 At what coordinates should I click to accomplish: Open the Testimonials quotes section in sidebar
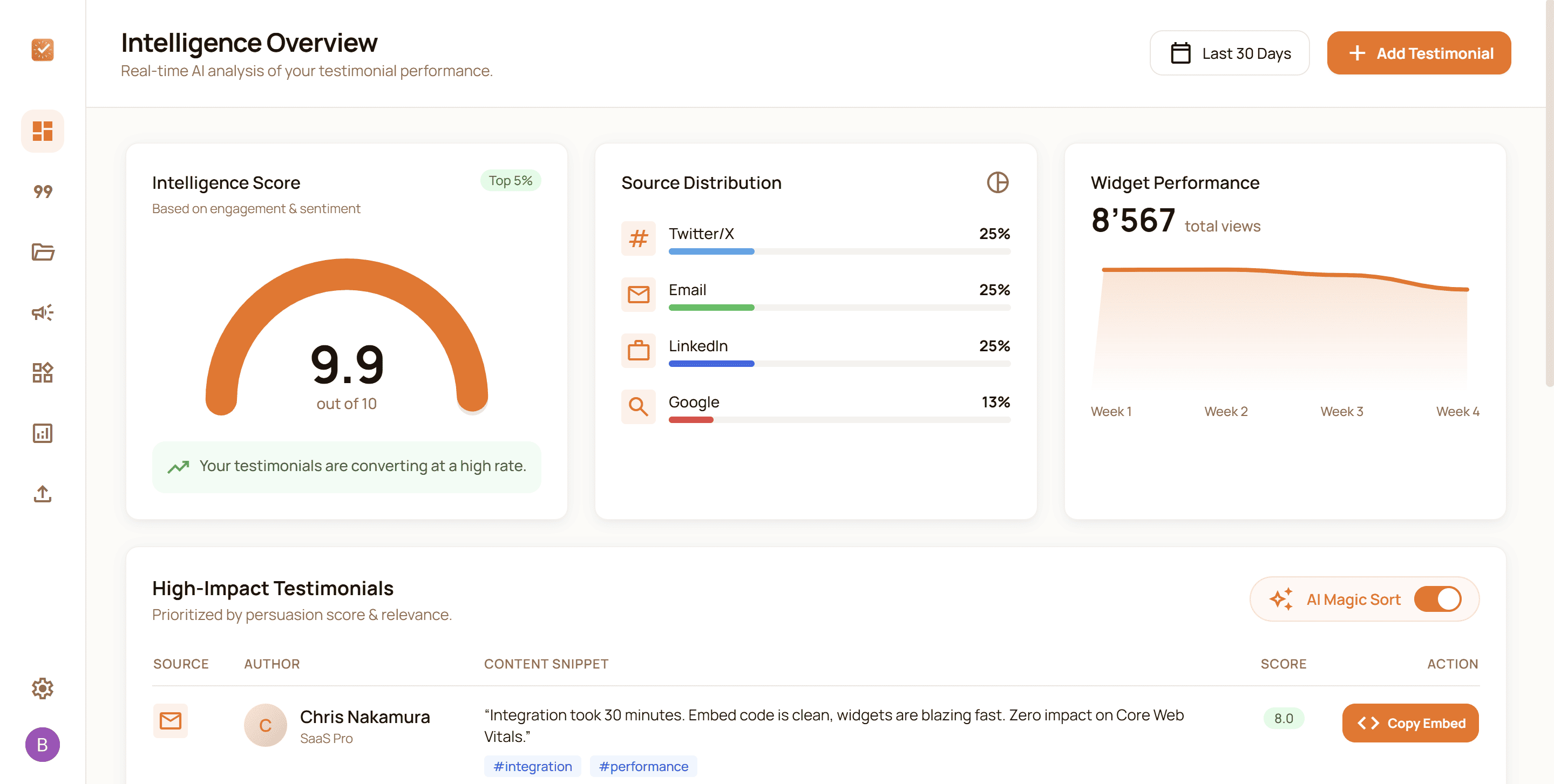click(x=42, y=192)
